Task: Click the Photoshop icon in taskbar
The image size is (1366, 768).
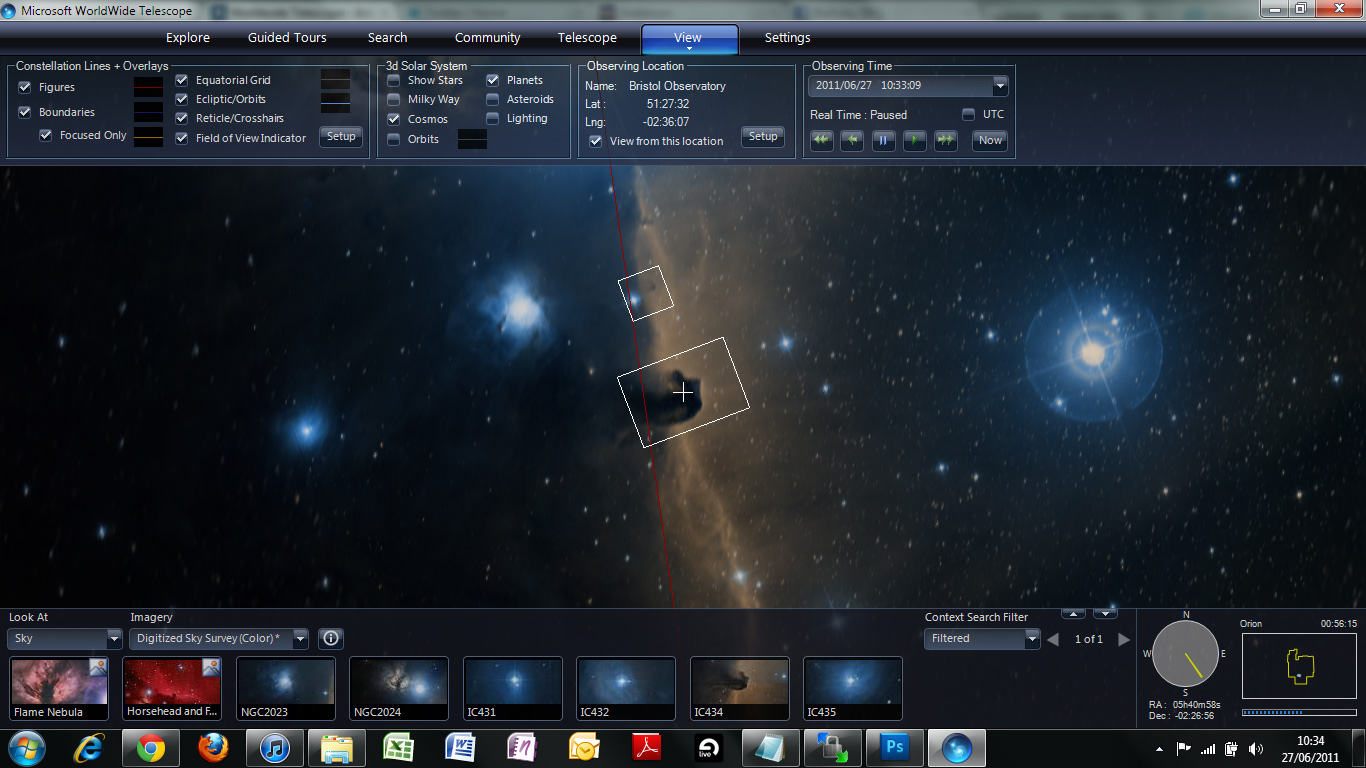Action: point(893,748)
